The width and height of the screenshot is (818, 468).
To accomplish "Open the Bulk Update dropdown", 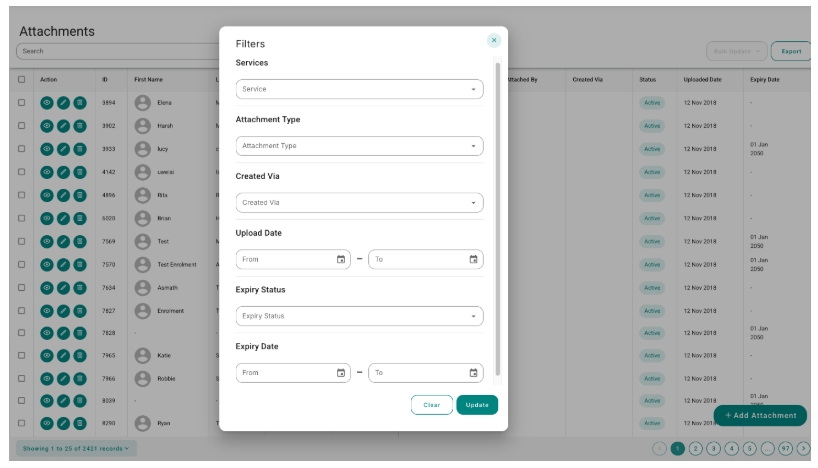I will [x=737, y=51].
